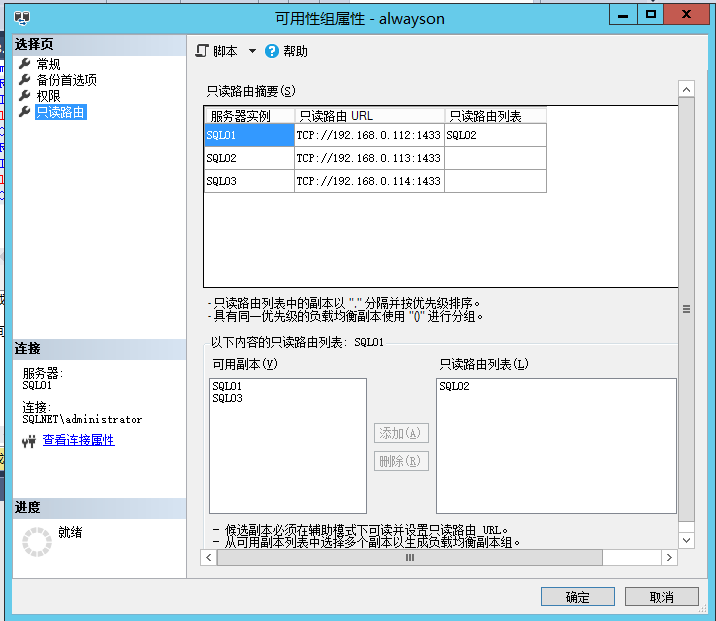The image size is (716, 621).
Task: Click URL cell TCP://192.168.0.114:1433
Action: [369, 181]
